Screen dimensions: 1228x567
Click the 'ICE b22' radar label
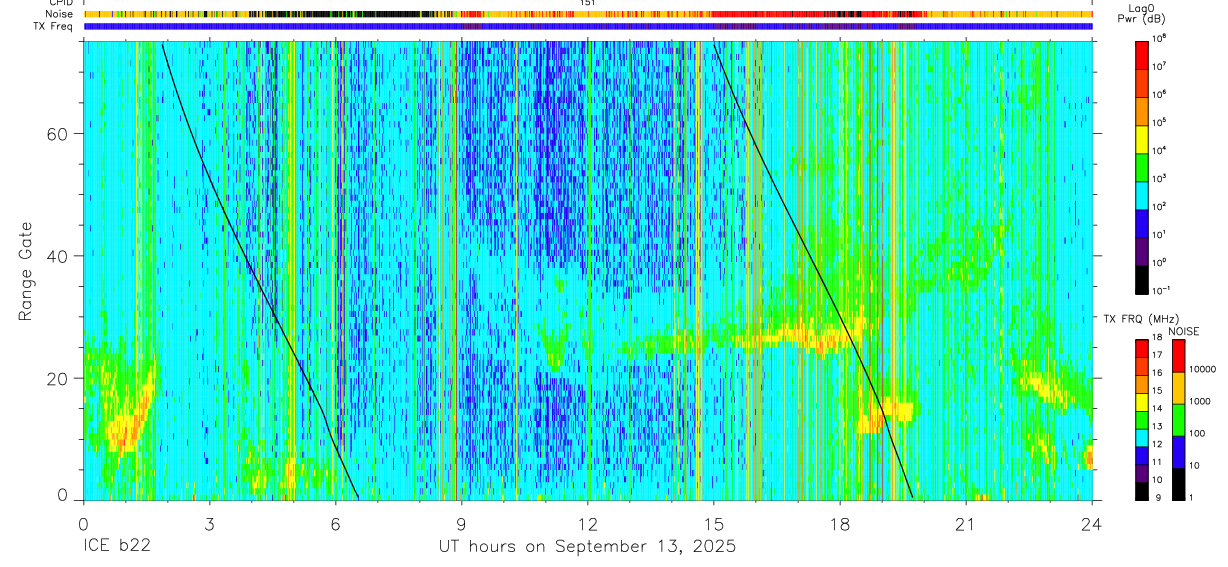[118, 547]
